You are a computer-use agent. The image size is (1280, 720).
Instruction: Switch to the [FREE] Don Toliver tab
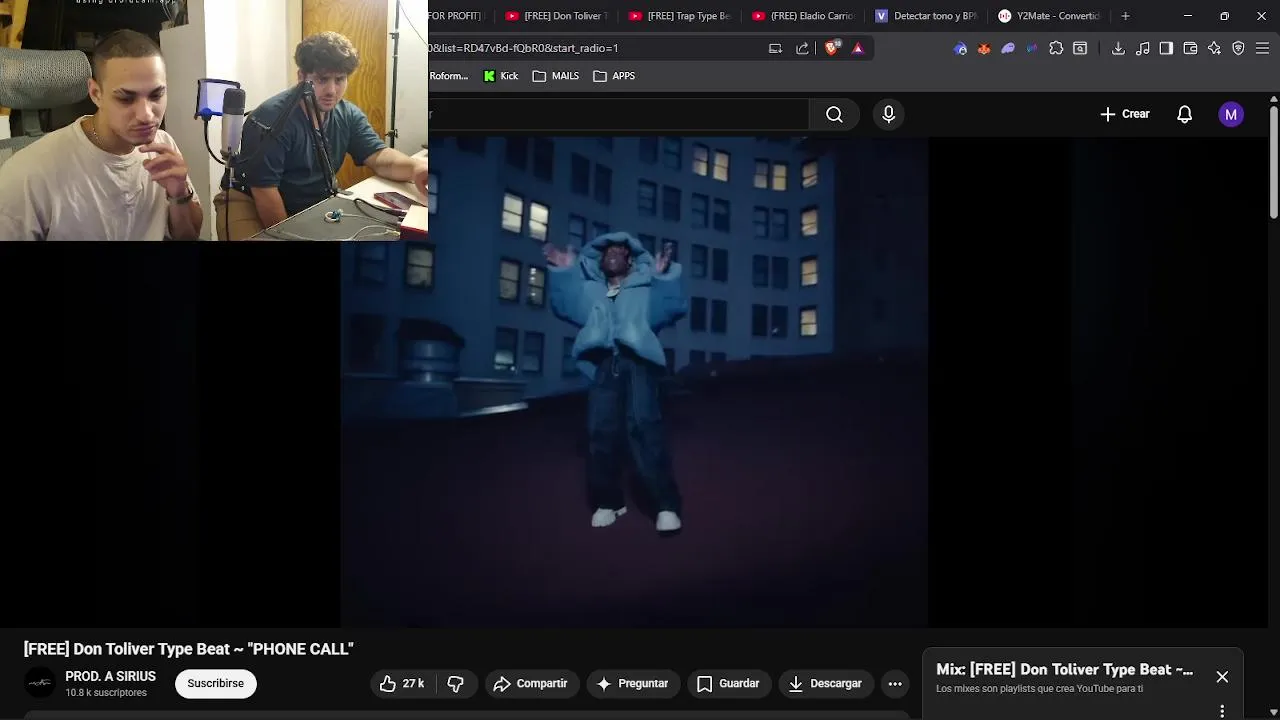pyautogui.click(x=557, y=16)
